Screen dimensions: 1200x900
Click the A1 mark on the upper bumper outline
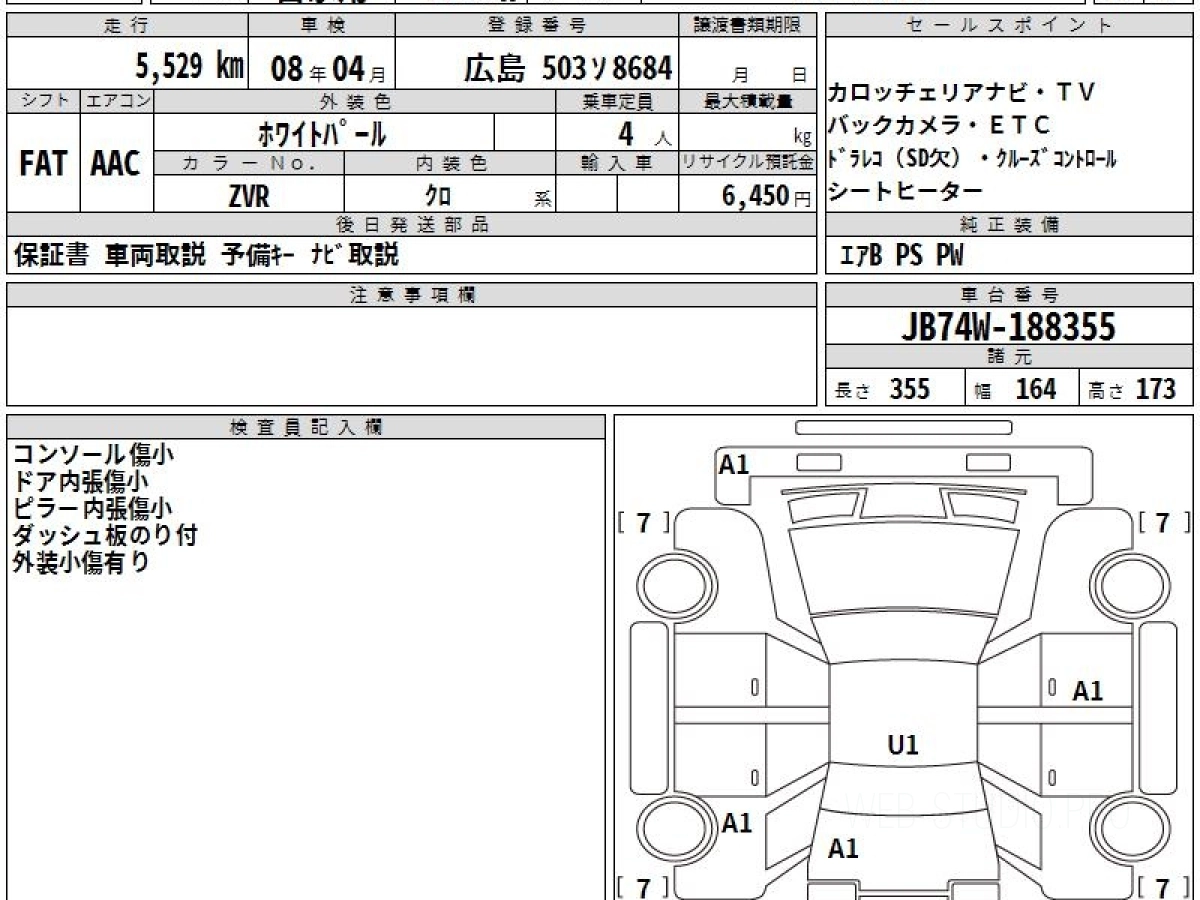point(734,465)
